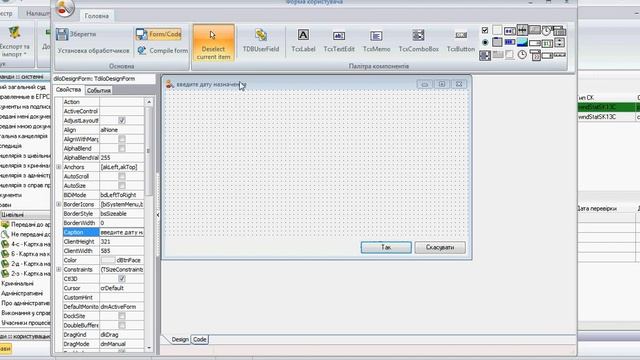
Task: Click icon beside 4-с - Картка item
Action: 5,244
